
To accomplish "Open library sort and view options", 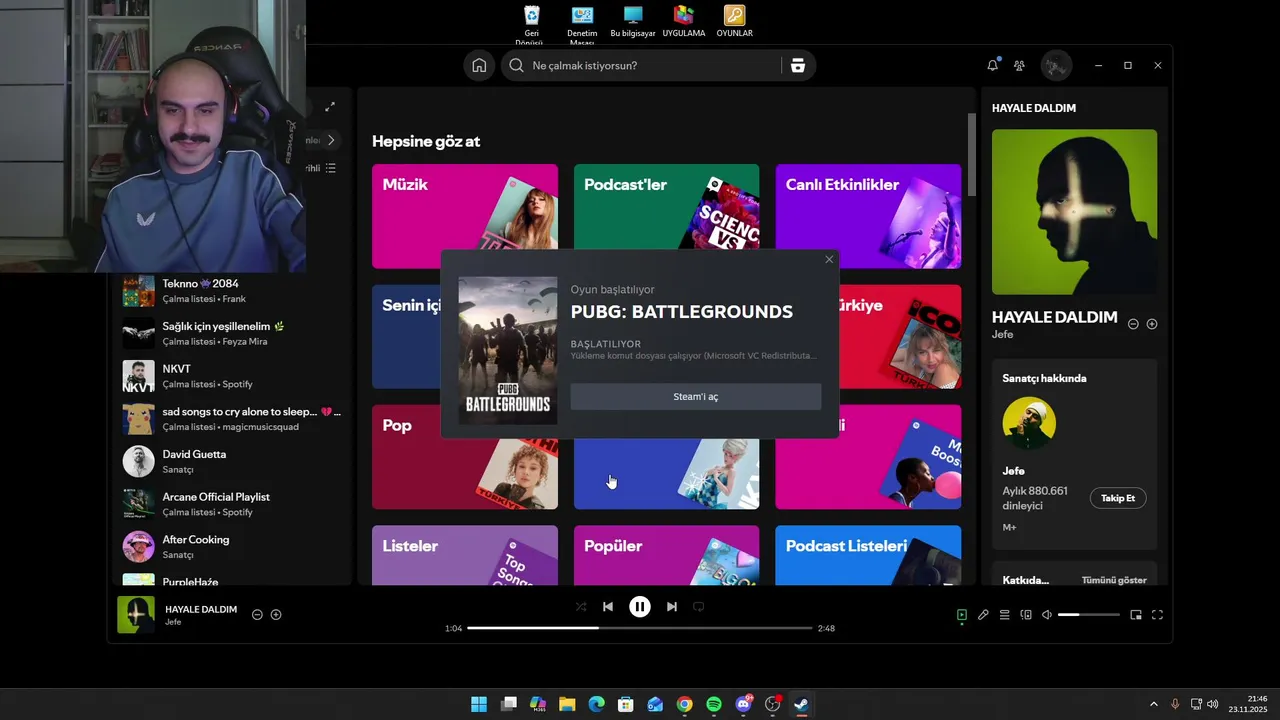I will 331,168.
